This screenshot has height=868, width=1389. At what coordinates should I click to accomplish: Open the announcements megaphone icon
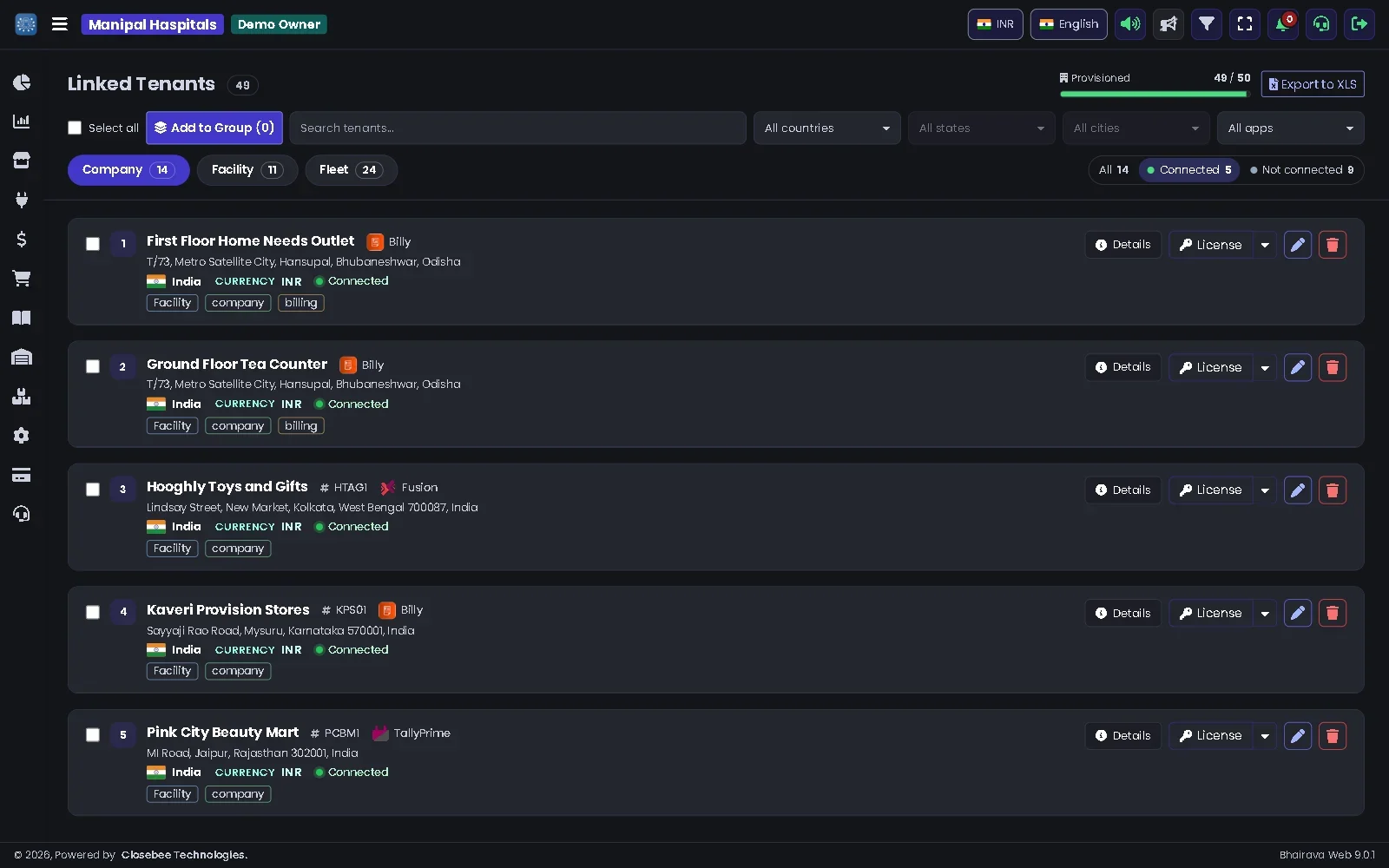click(1168, 24)
